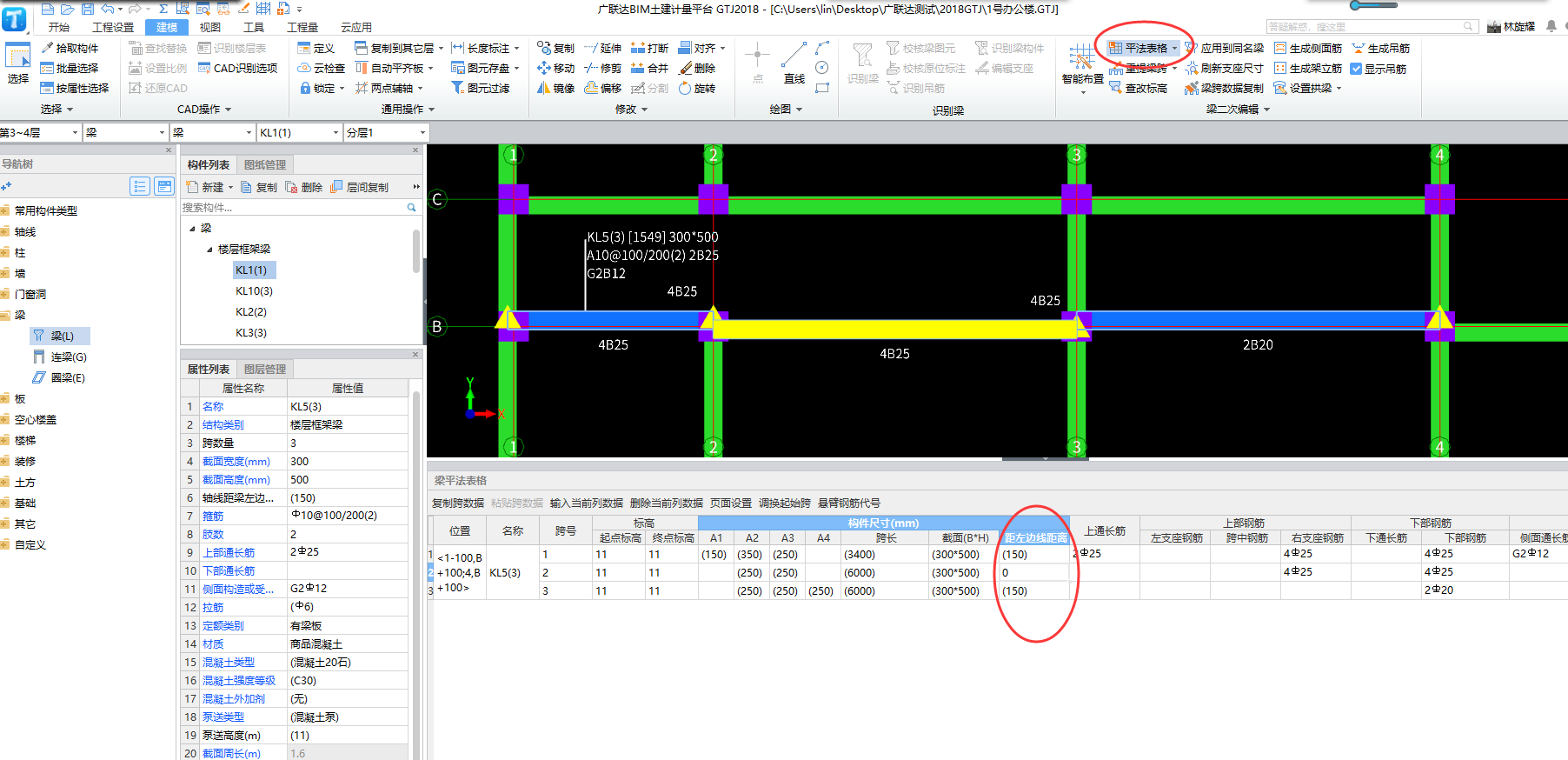Click the component list vertical scrollbar

click(x=416, y=252)
